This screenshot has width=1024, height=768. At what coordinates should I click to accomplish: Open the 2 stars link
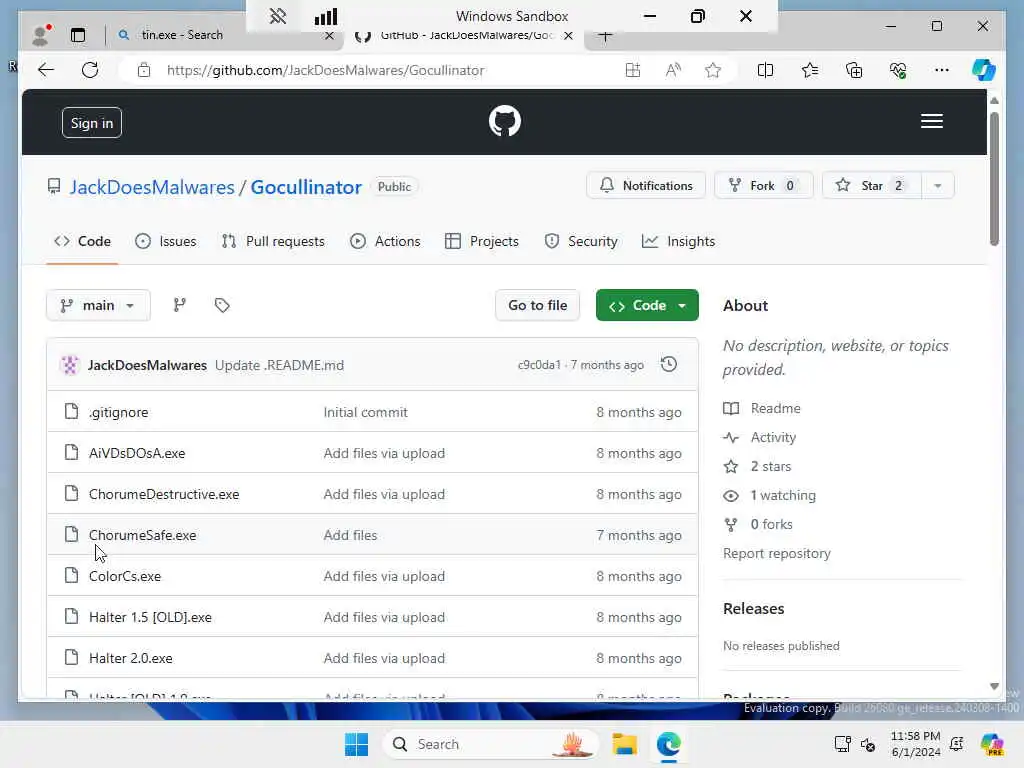click(x=758, y=466)
